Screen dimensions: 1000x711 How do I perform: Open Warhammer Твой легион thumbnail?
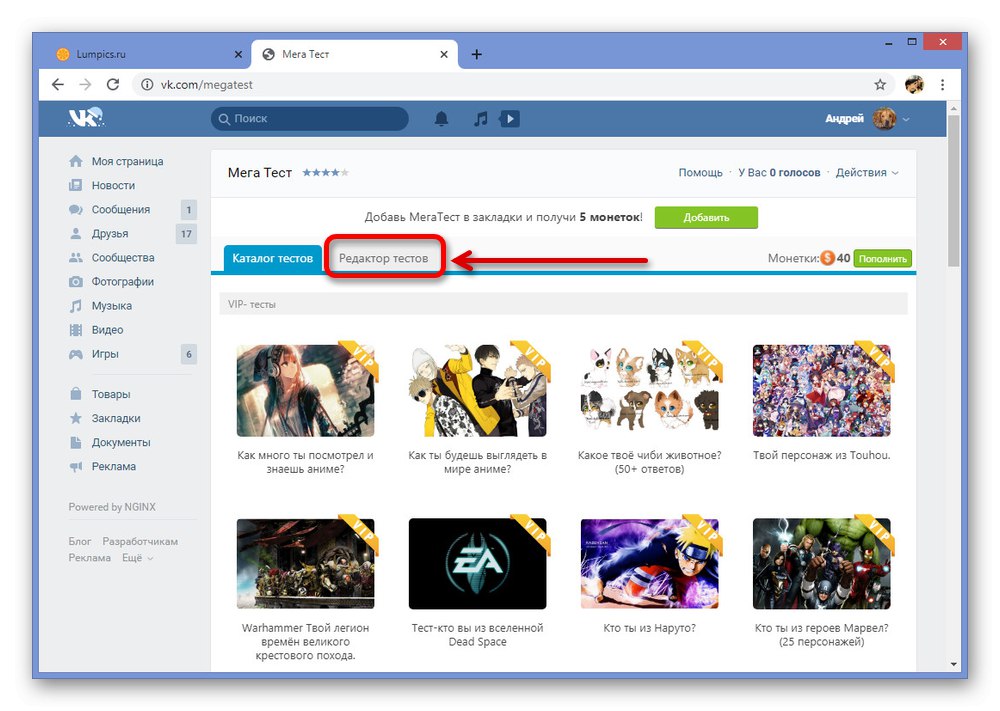pos(305,564)
